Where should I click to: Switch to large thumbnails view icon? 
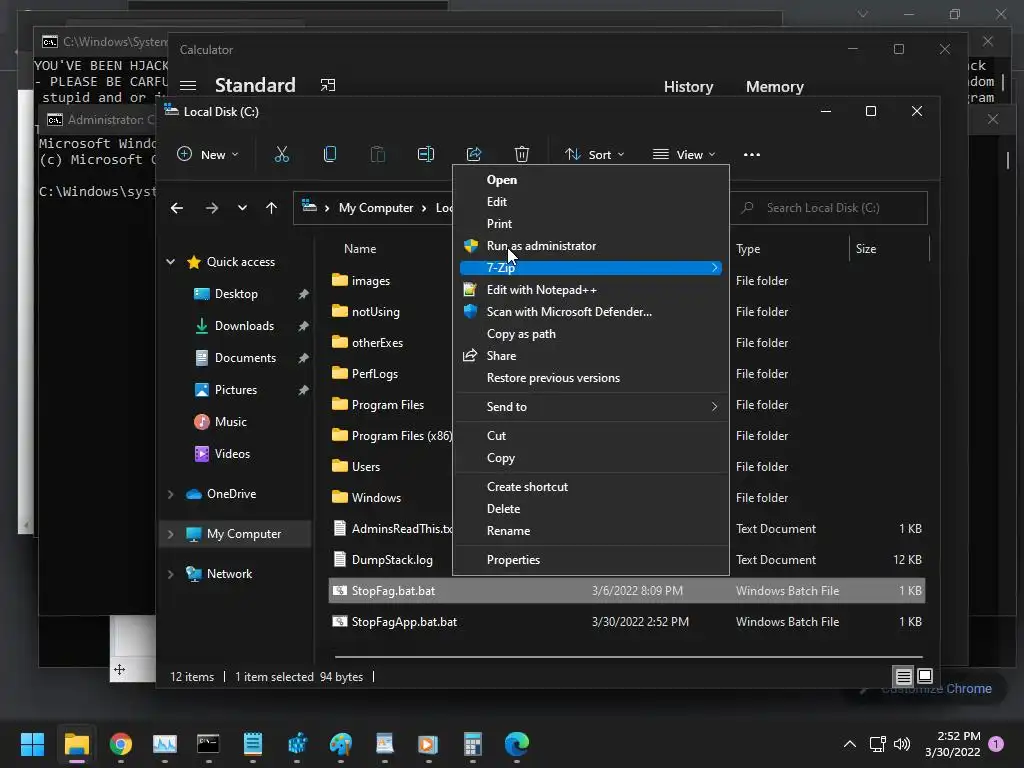[925, 676]
